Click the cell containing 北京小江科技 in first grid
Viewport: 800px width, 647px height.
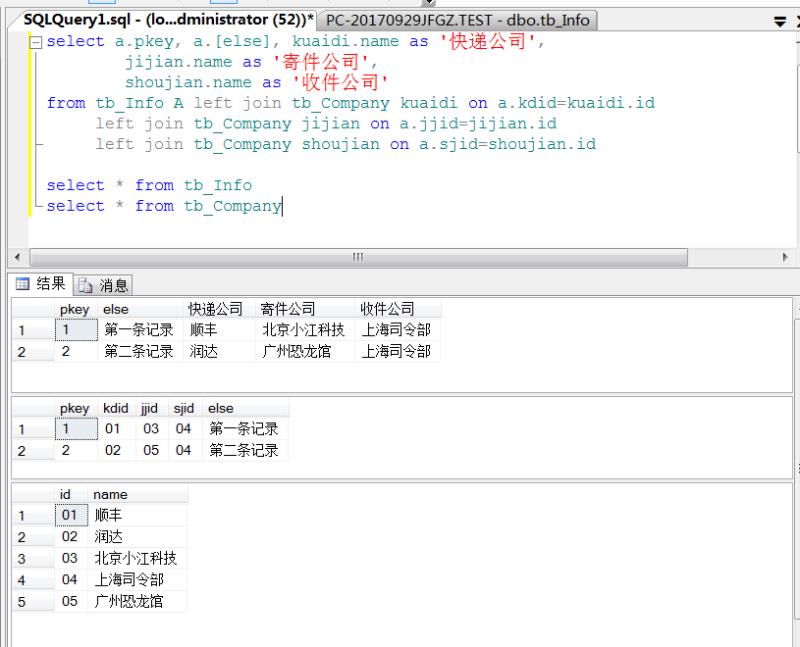click(x=303, y=330)
